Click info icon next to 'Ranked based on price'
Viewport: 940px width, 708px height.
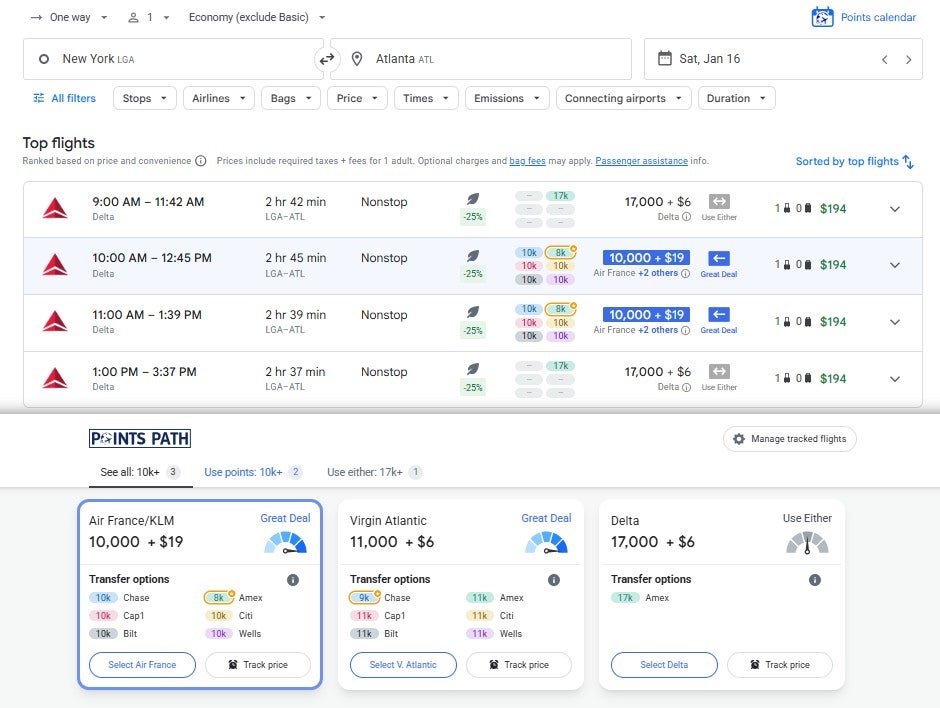[201, 161]
